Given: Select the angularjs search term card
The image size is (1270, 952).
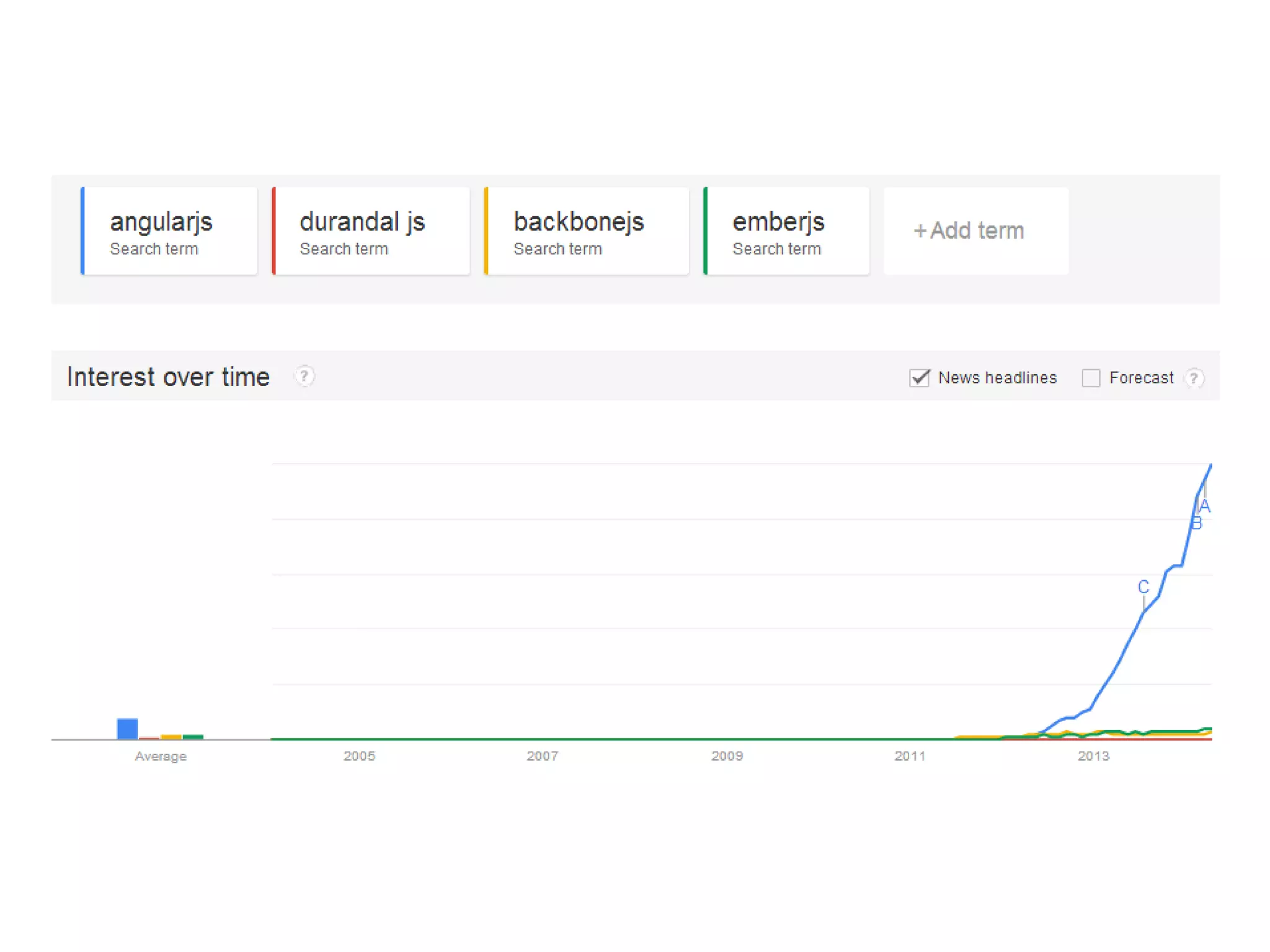Looking at the screenshot, I should click(169, 231).
